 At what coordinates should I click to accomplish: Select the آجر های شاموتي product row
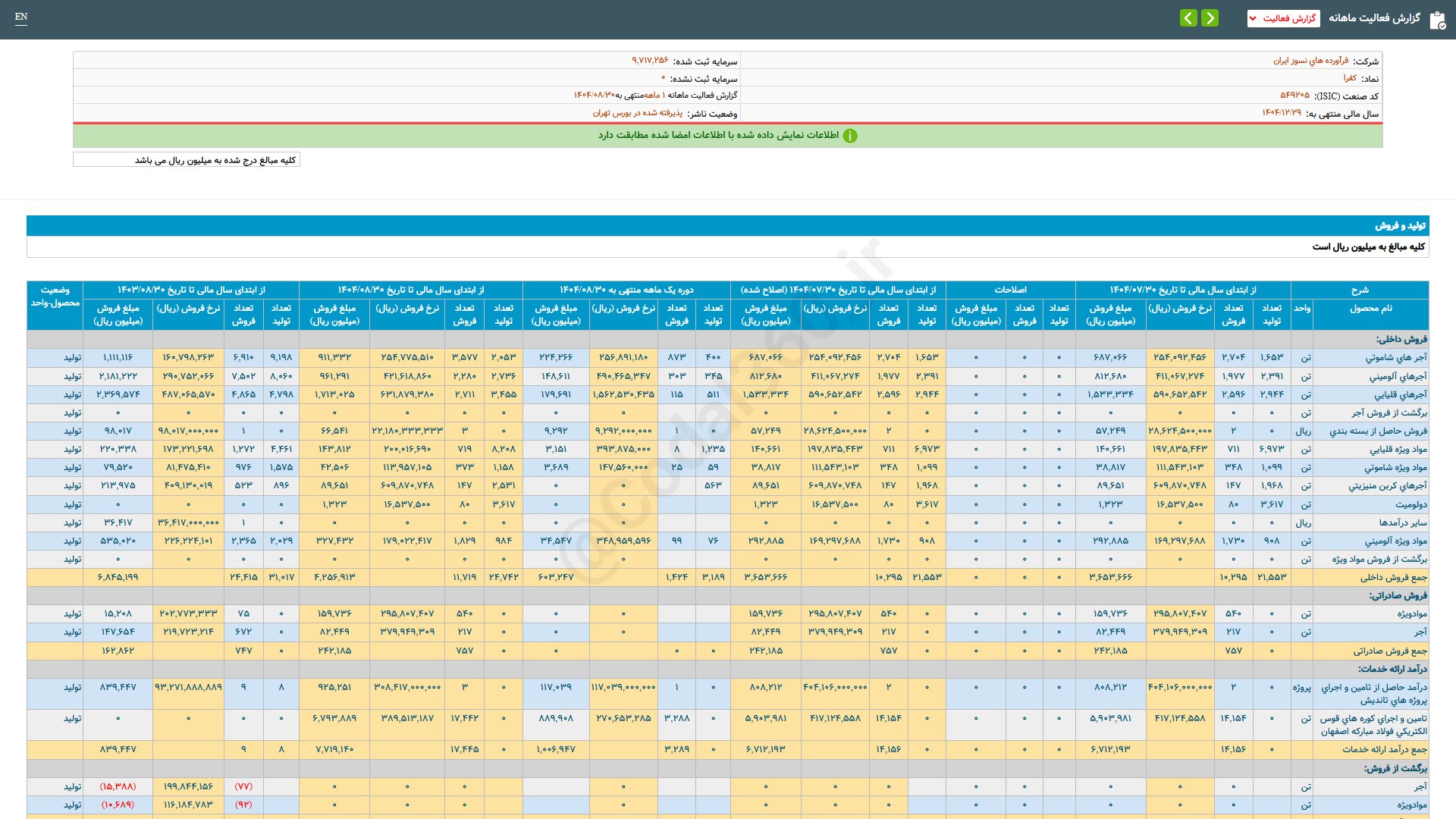(1395, 357)
